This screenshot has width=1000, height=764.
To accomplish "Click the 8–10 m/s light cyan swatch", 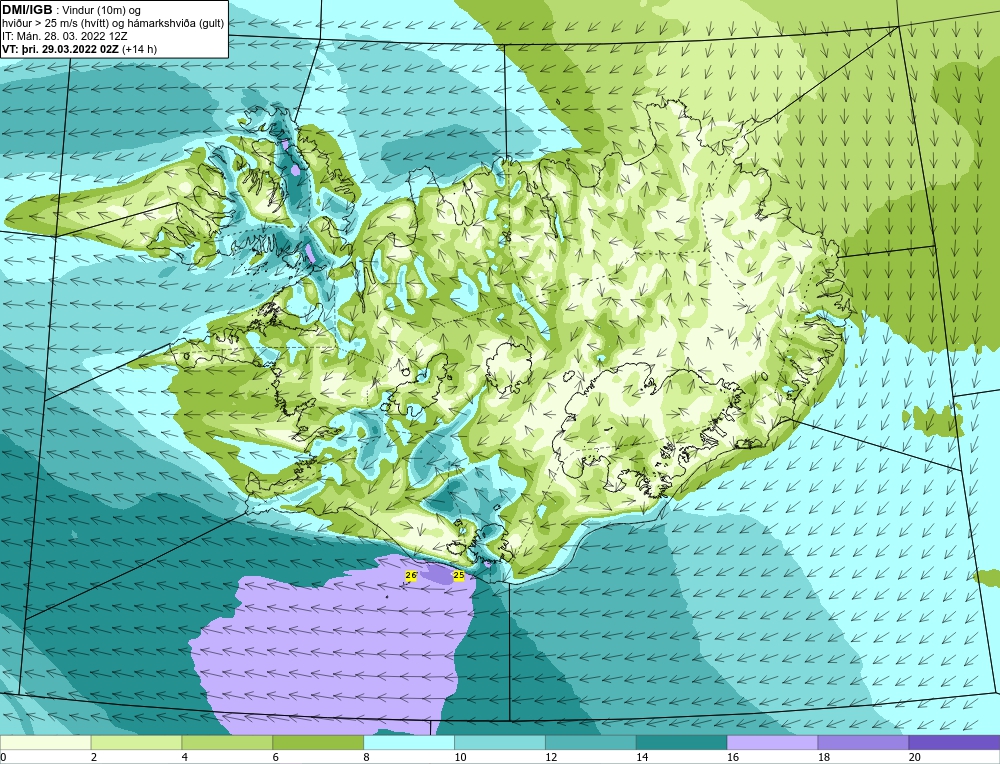I will [409, 742].
